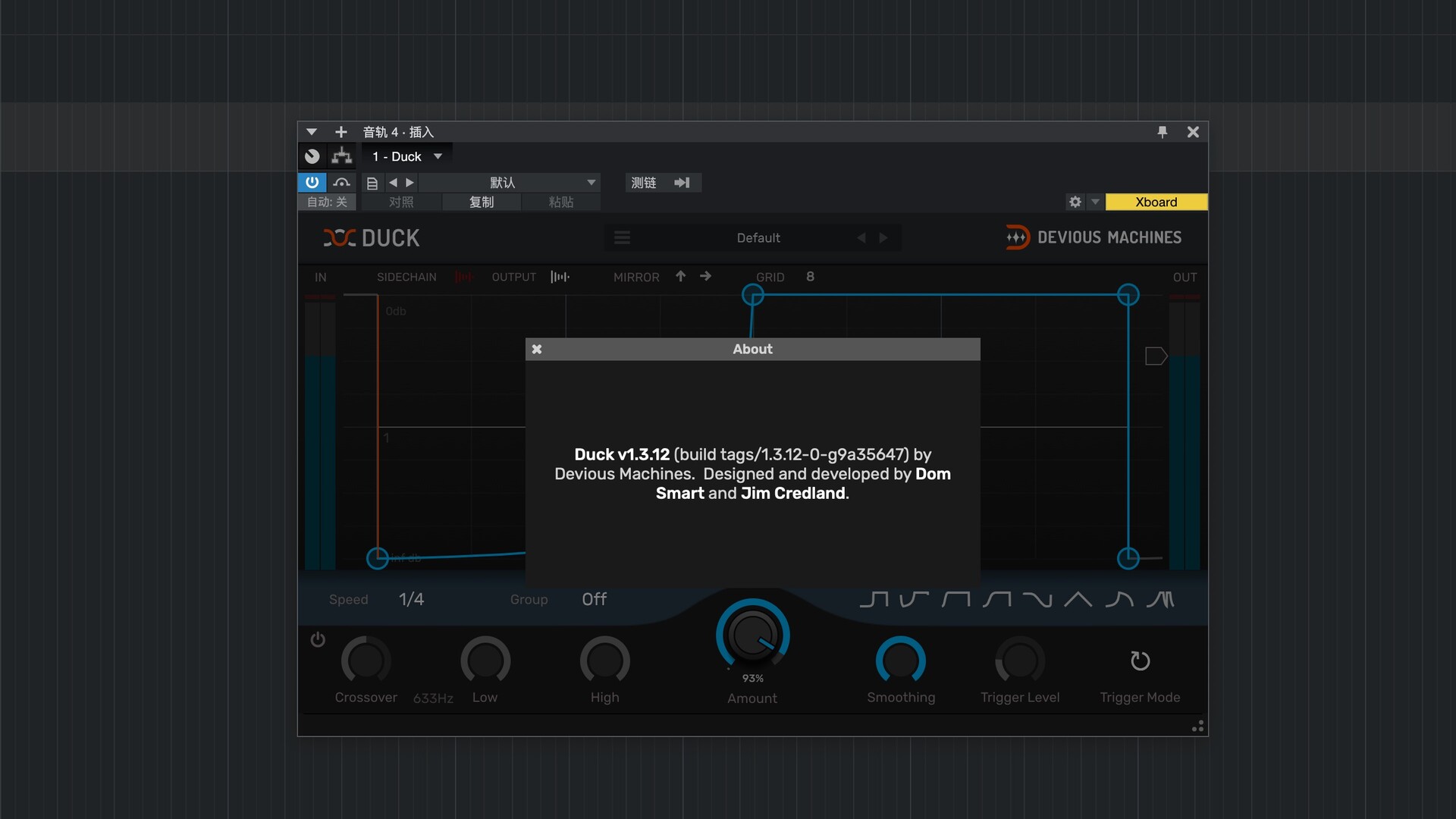Select the fourth curve shape preset
Viewport: 1456px width, 819px height.
pos(996,600)
